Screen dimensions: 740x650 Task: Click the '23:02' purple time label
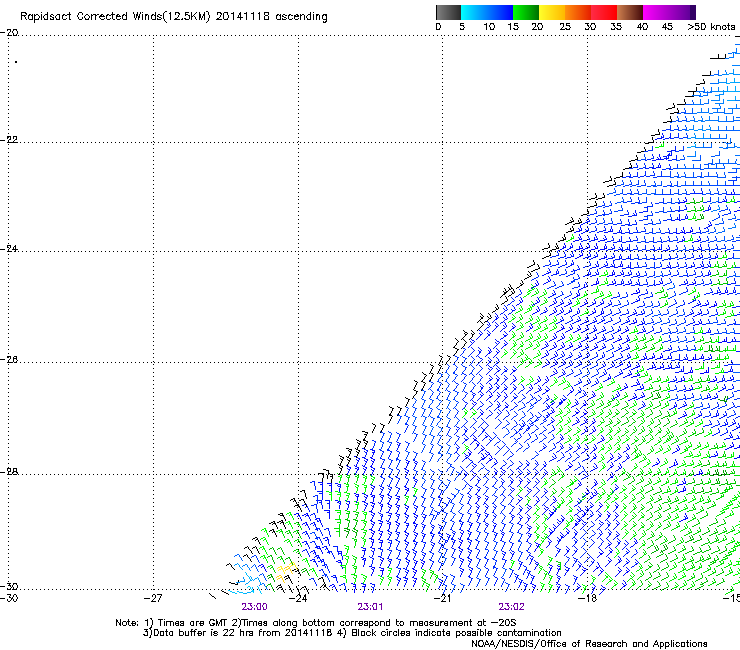coord(511,607)
